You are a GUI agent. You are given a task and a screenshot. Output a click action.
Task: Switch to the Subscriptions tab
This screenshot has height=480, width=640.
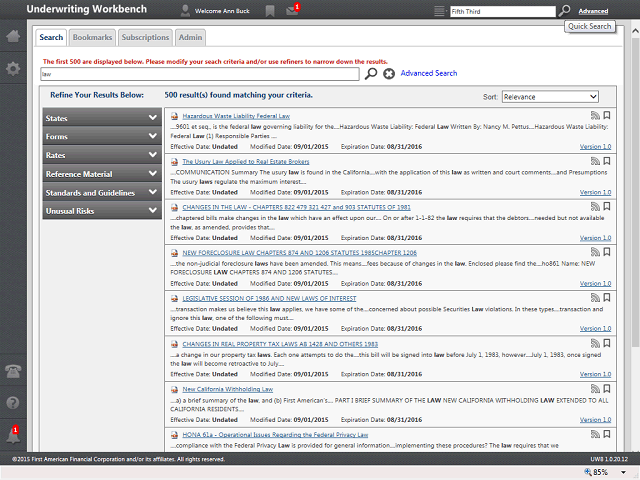[145, 37]
